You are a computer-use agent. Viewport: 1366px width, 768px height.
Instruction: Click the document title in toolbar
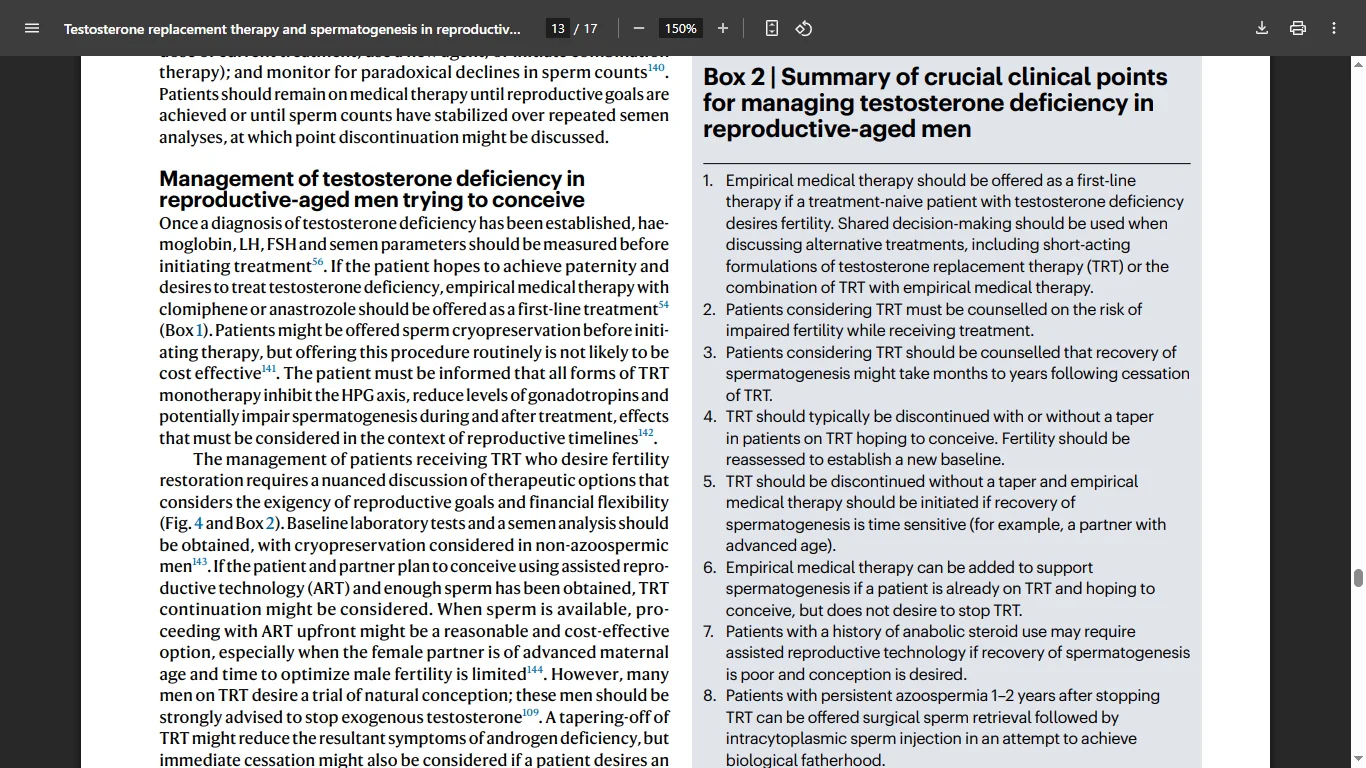[x=292, y=29]
